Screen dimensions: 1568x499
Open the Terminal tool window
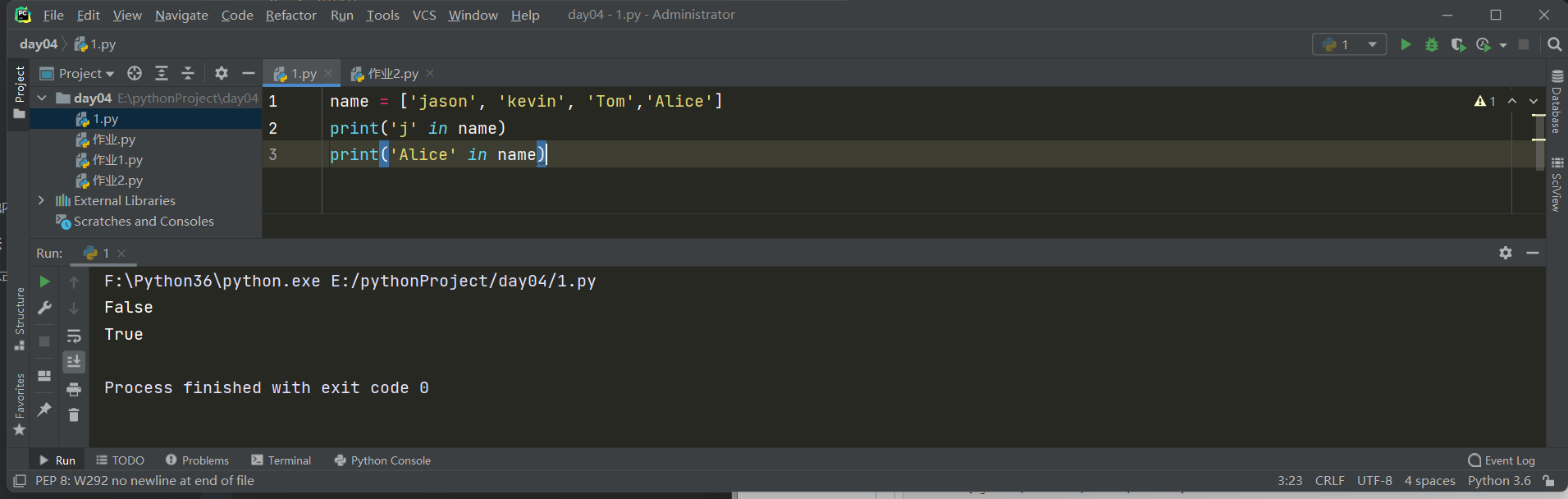click(x=281, y=460)
